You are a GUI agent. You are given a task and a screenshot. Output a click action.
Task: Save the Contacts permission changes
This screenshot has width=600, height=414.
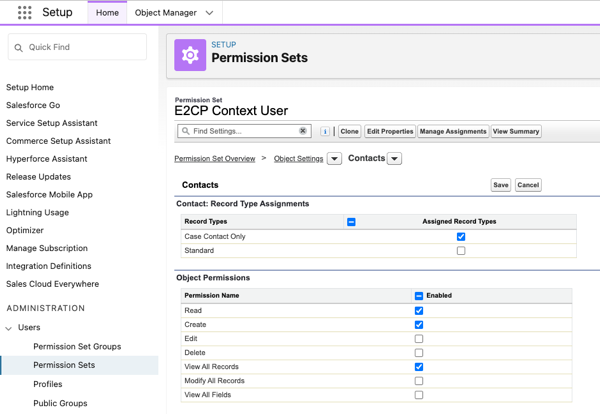click(501, 185)
